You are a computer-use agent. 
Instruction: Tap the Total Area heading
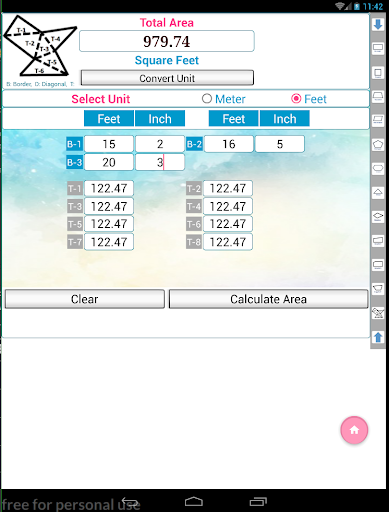[x=167, y=23]
